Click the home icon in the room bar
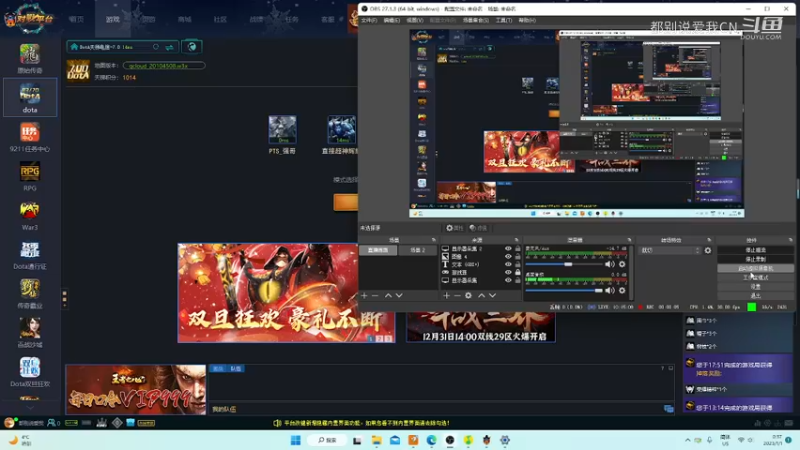The height and width of the screenshot is (450, 800). coord(74,47)
